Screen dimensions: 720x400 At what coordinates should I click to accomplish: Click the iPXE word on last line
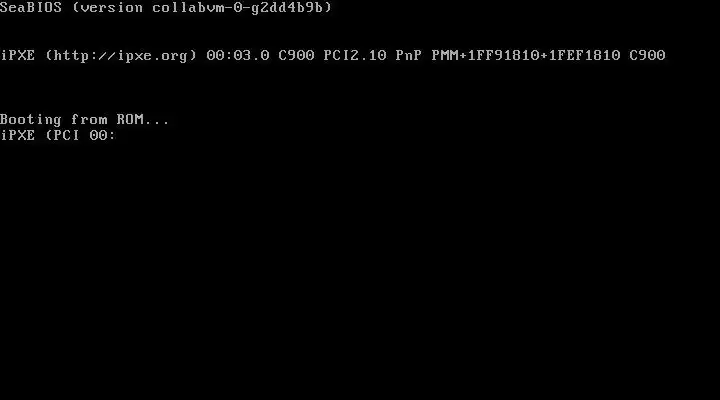pos(17,135)
